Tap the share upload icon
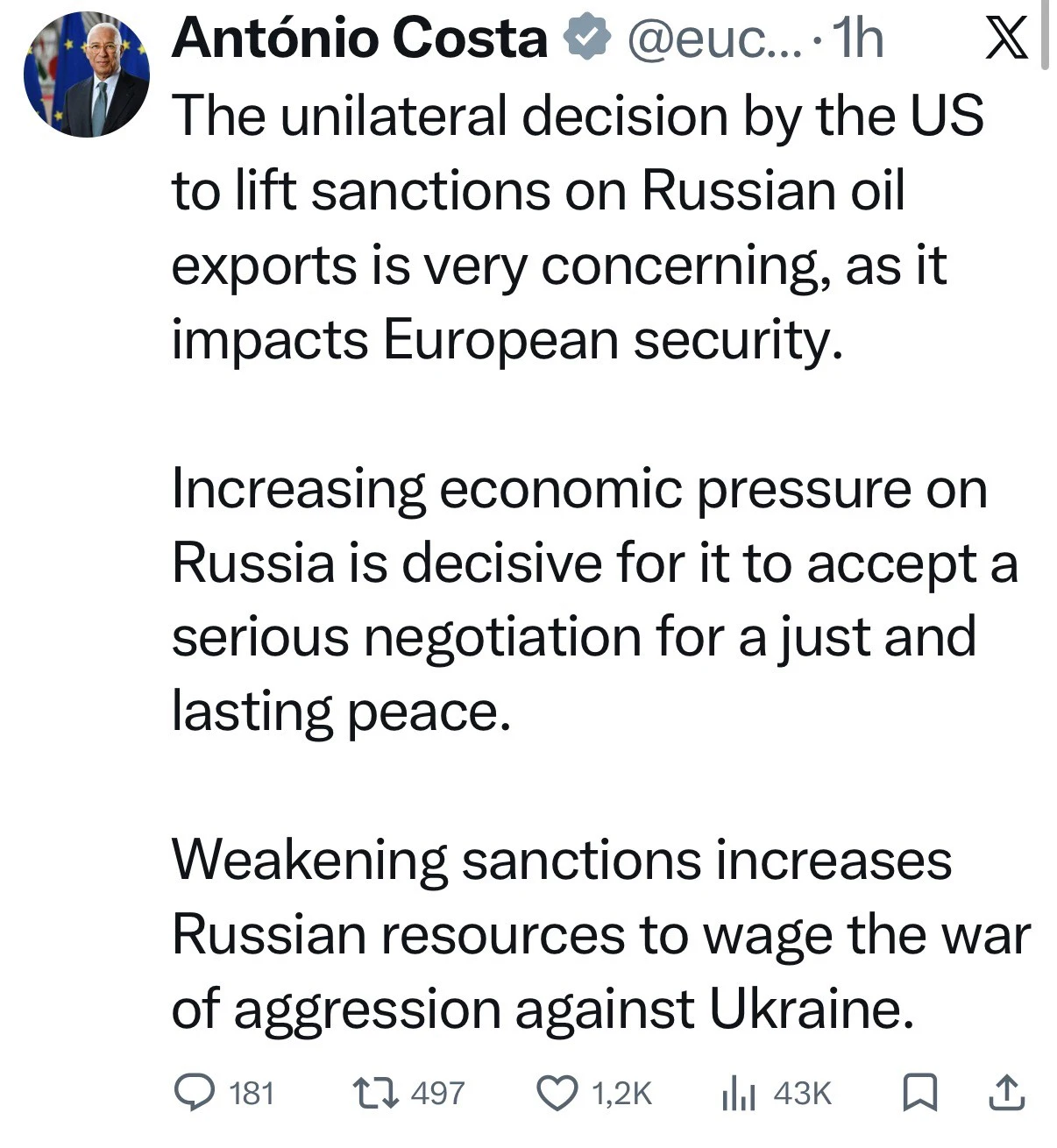 [1005, 1093]
